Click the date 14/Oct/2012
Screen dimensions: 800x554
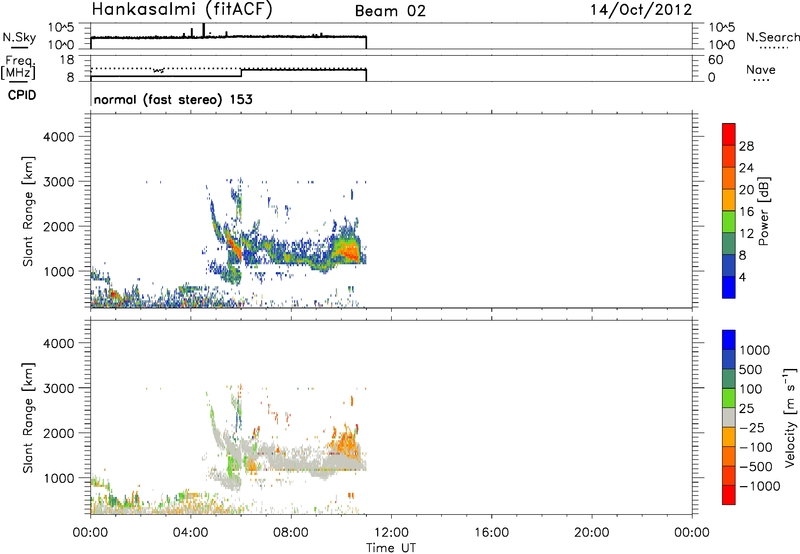click(641, 10)
